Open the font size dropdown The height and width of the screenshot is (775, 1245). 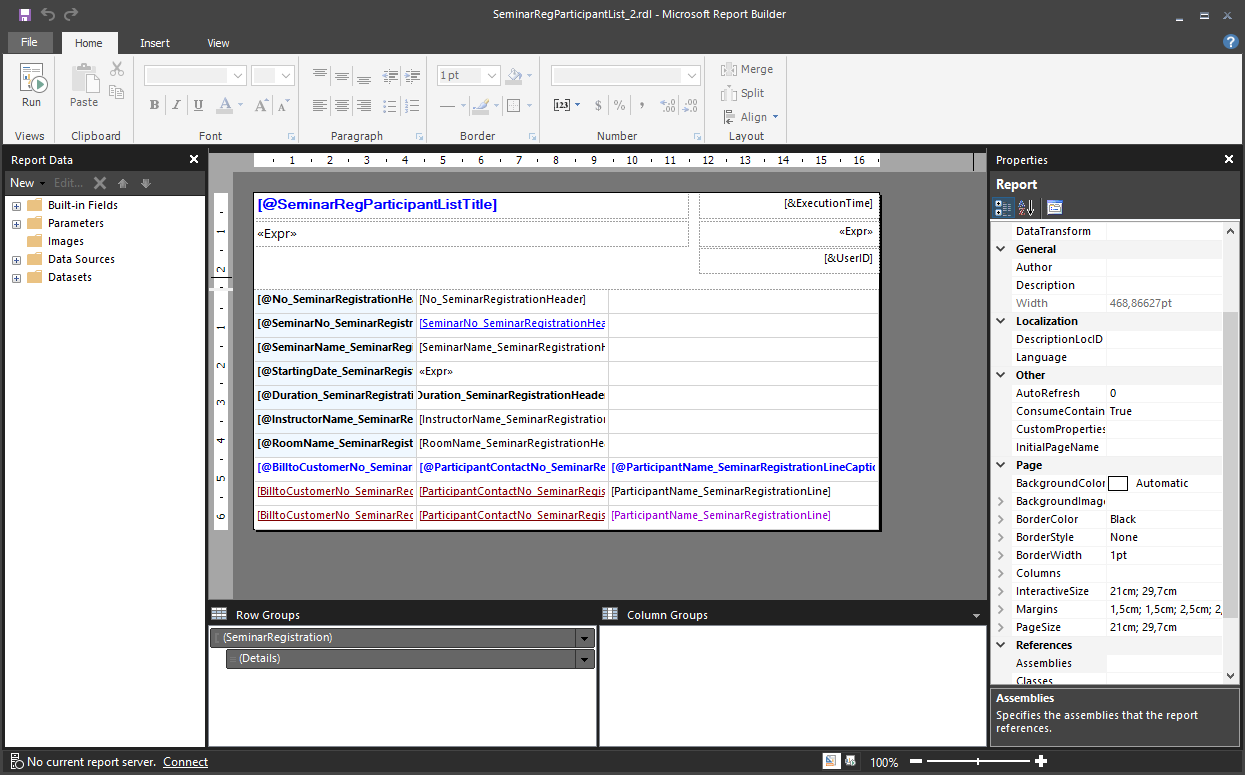click(286, 75)
